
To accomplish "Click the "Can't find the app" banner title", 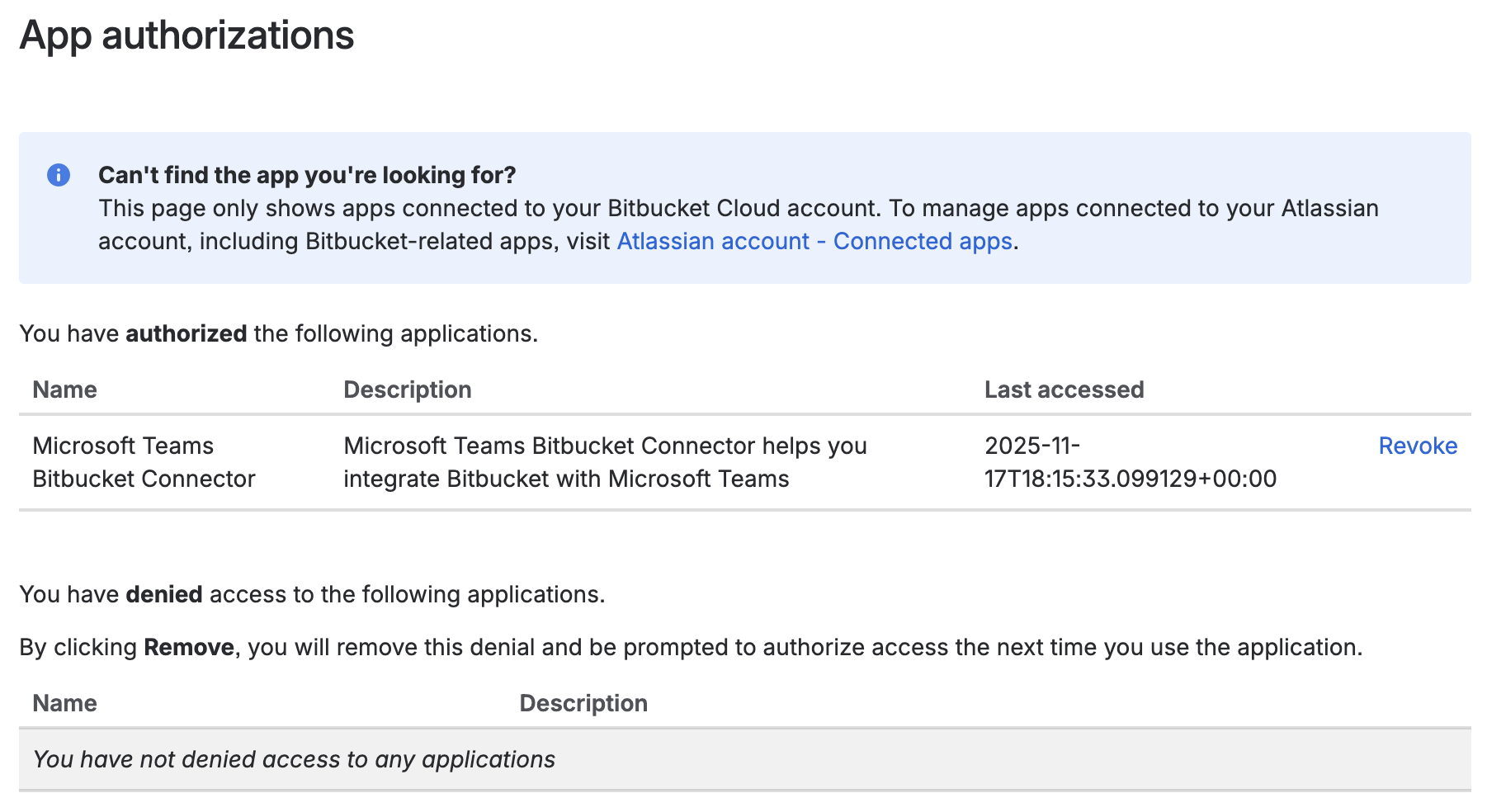I will point(306,175).
